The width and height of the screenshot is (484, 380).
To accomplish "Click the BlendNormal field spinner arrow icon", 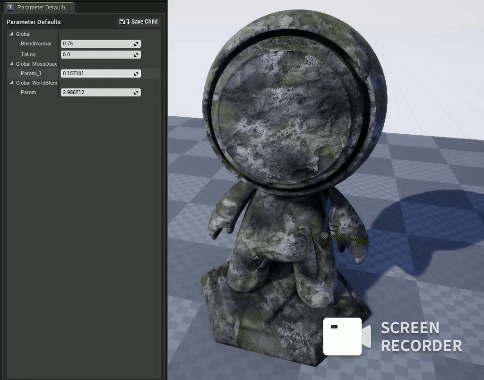I will [x=136, y=44].
